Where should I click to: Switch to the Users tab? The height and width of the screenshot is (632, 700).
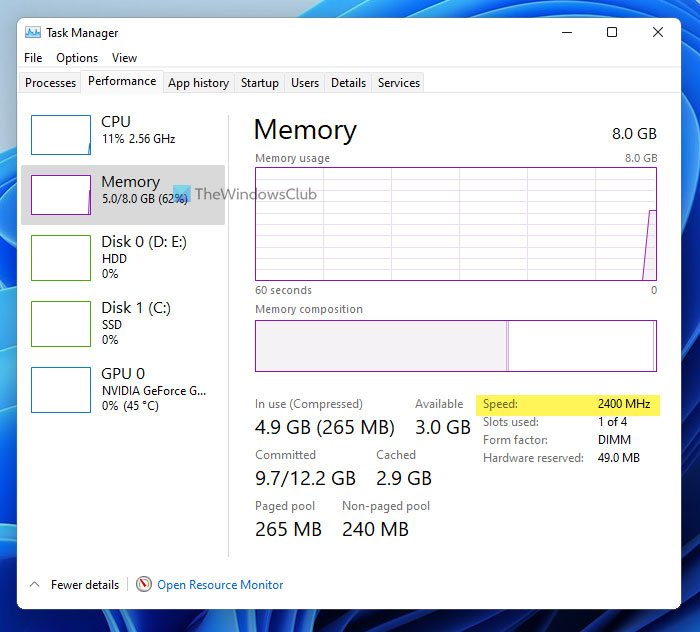[x=305, y=83]
